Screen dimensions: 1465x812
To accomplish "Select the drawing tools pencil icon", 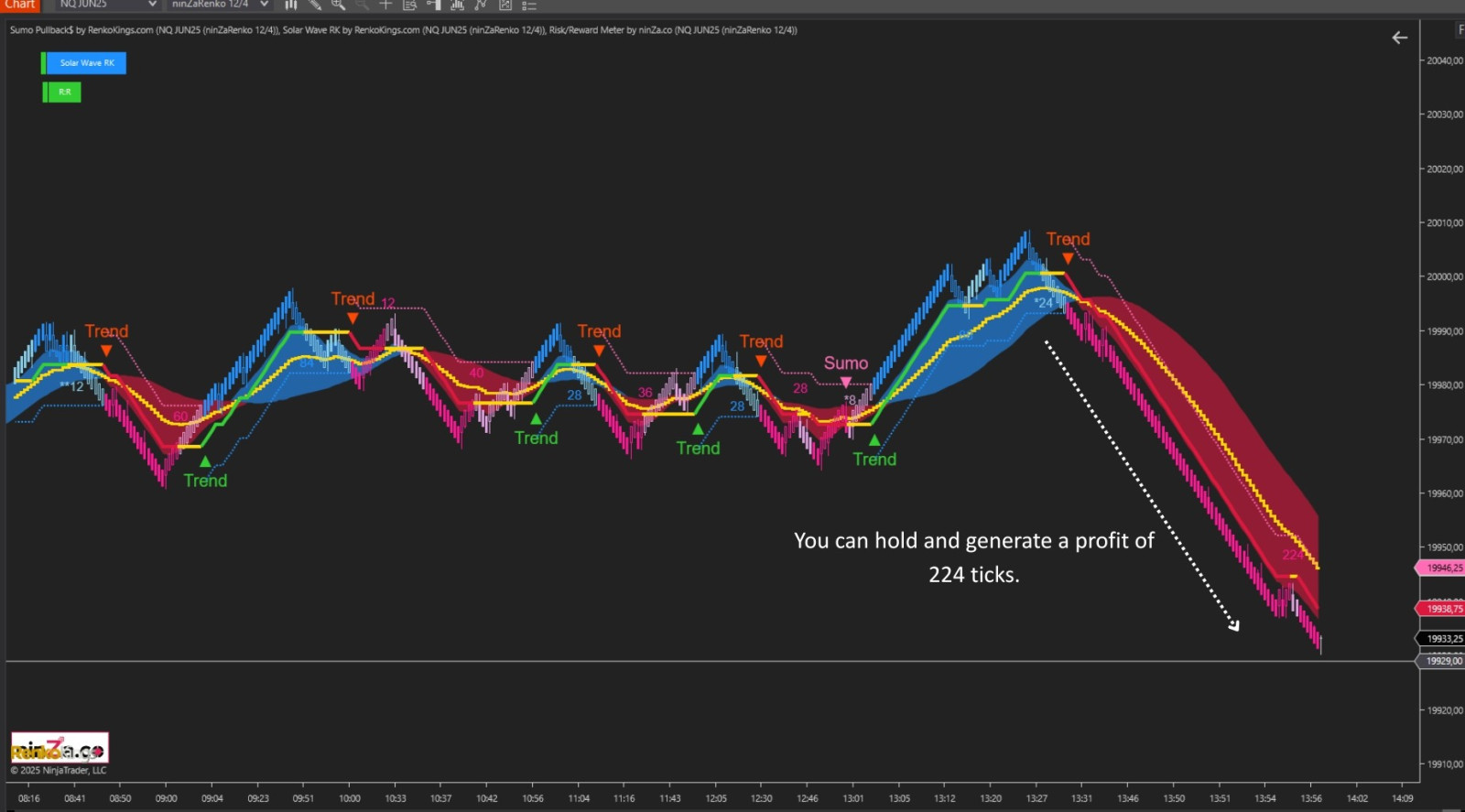I will coord(314,5).
